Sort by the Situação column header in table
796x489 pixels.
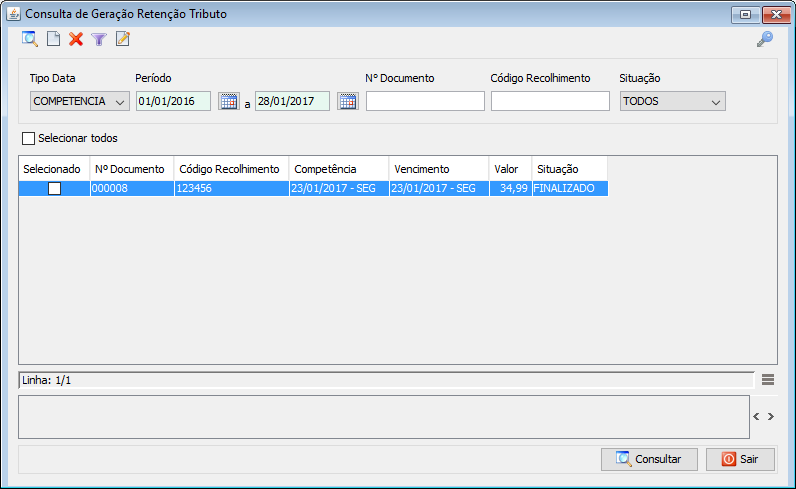coord(570,169)
